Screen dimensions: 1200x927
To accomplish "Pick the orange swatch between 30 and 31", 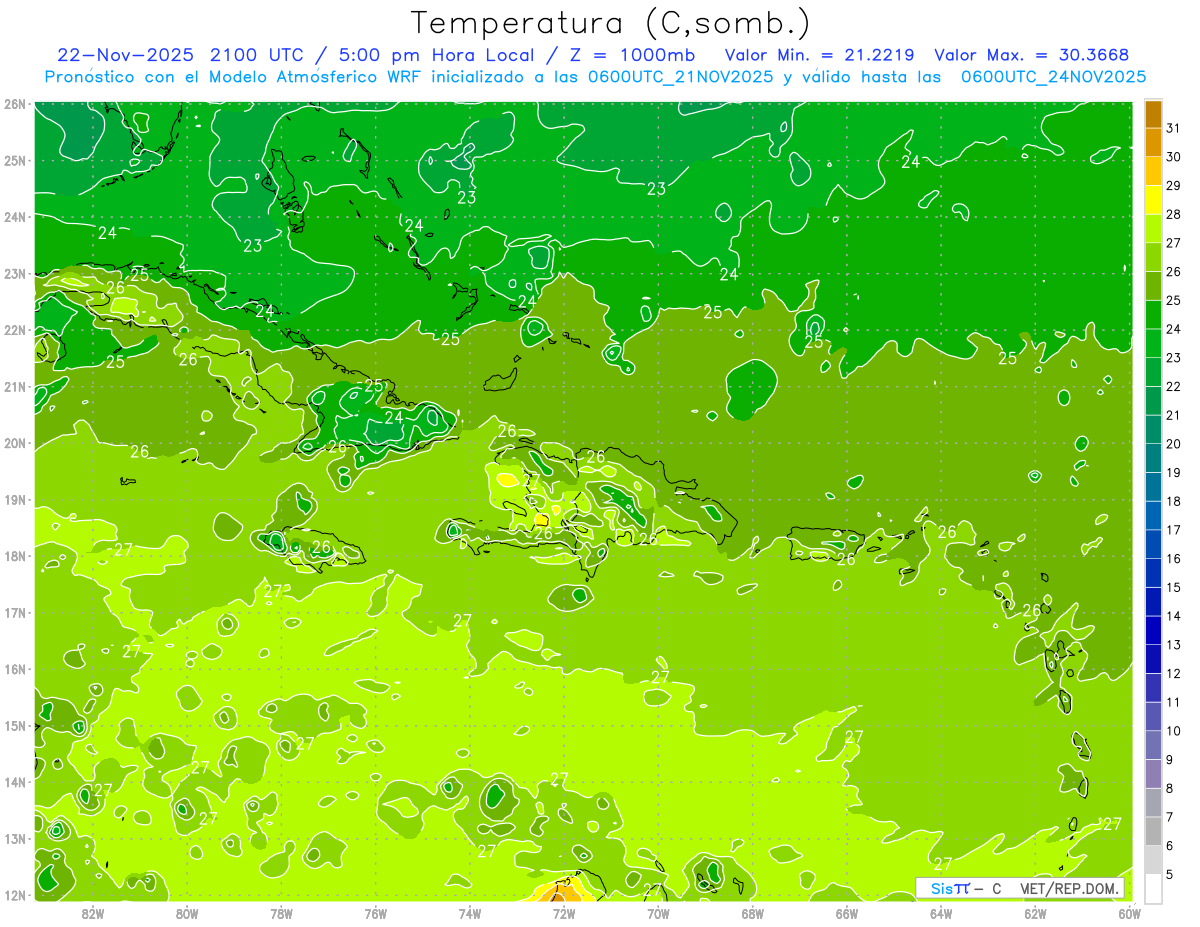I will click(1153, 142).
